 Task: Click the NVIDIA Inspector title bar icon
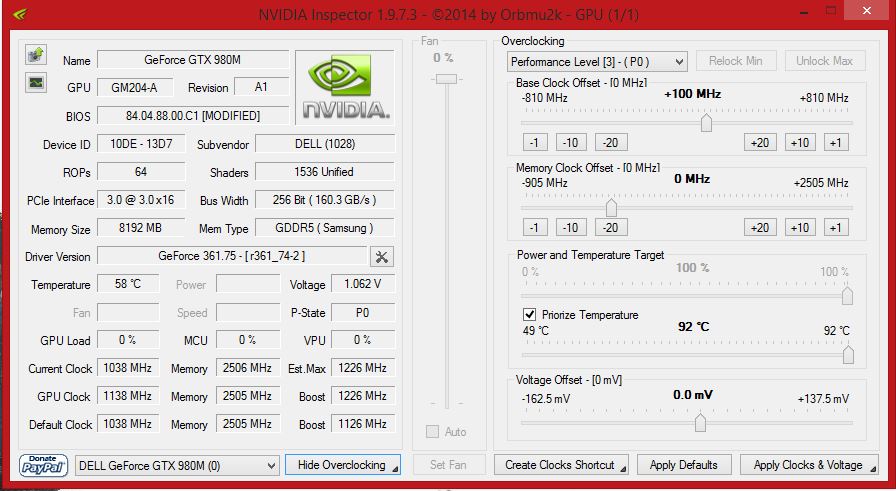(19, 14)
